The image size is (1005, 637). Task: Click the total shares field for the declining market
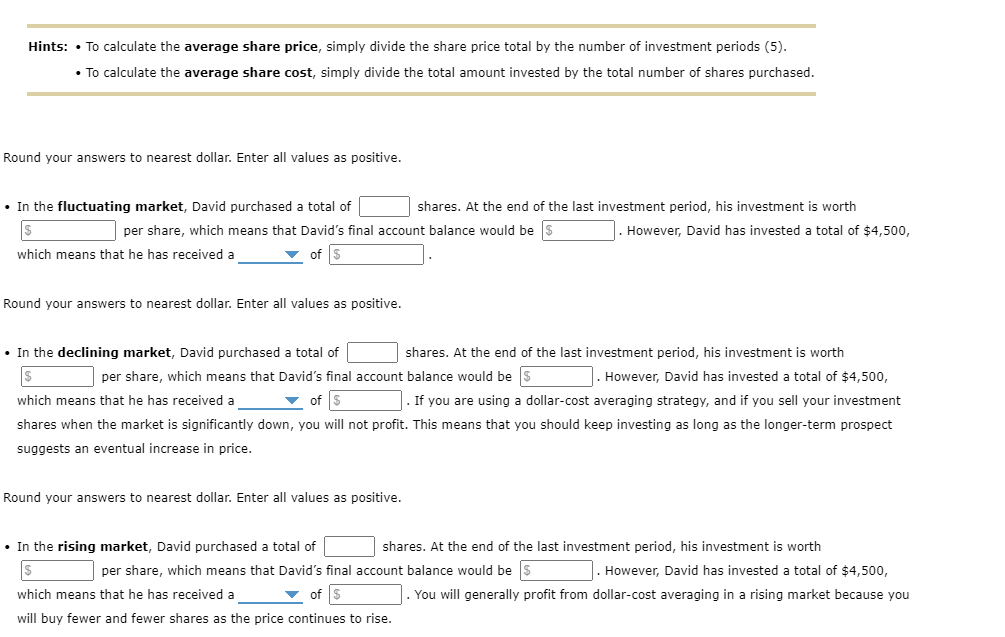372,352
